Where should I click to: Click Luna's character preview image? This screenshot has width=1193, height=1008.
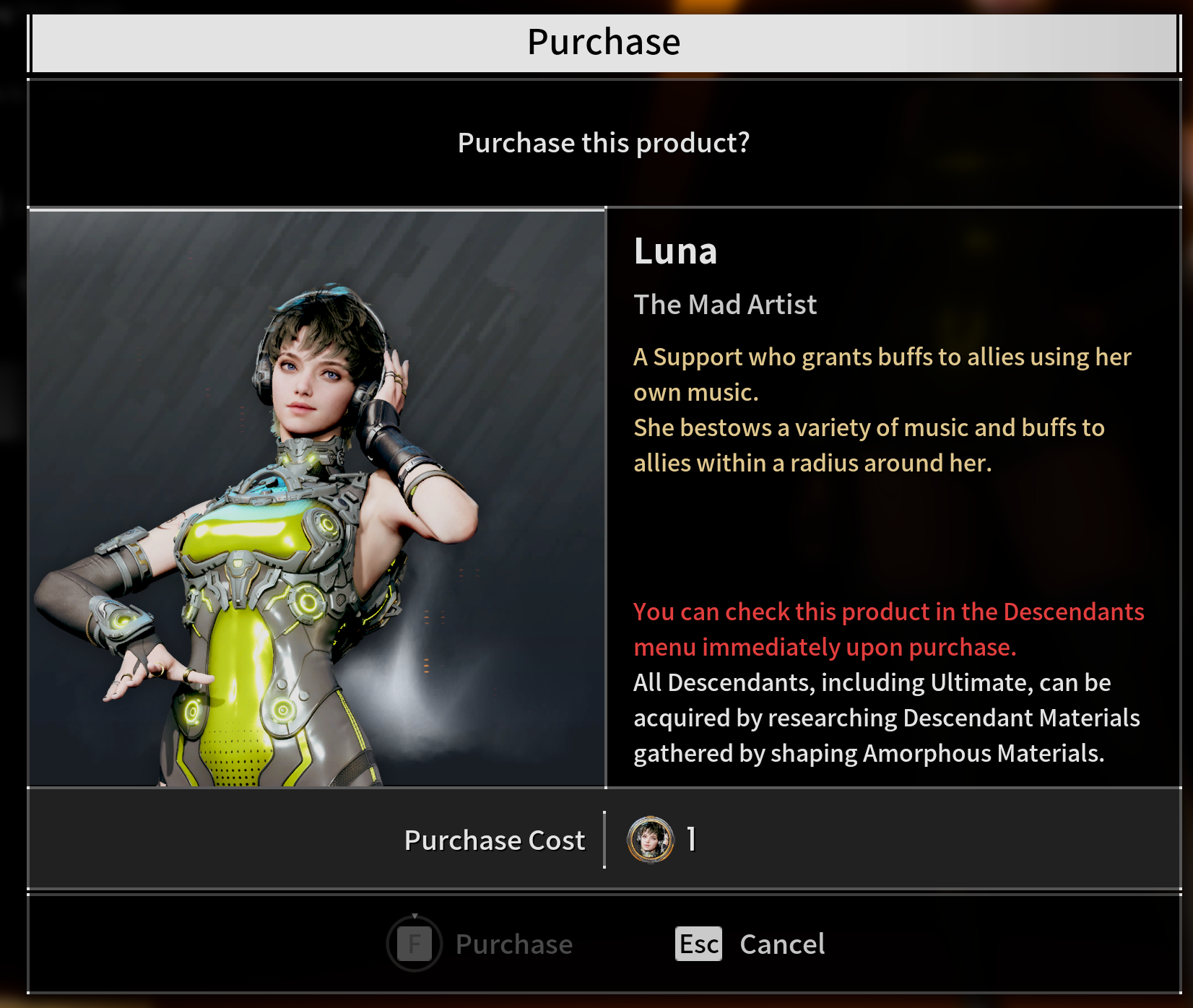pos(316,498)
